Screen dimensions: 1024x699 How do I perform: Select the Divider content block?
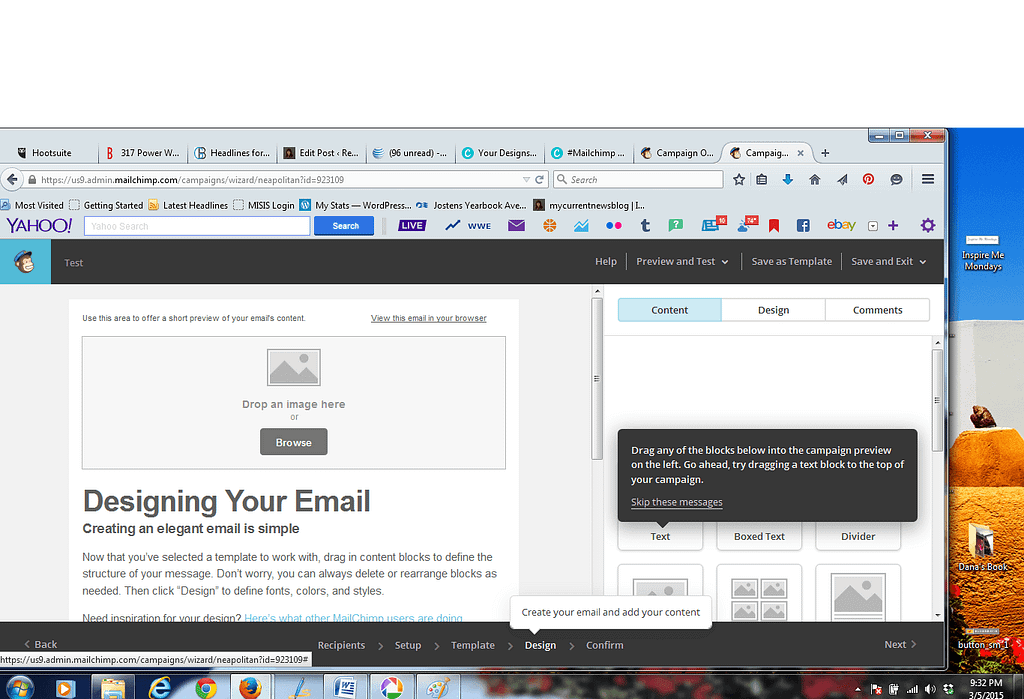pos(857,536)
